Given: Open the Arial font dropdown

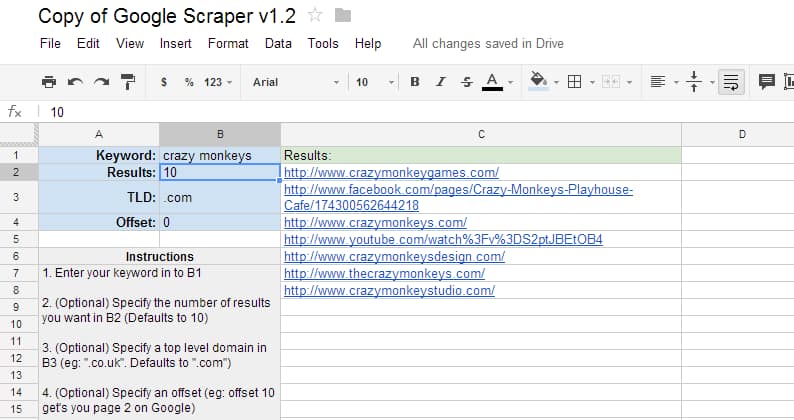Looking at the screenshot, I should point(290,82).
